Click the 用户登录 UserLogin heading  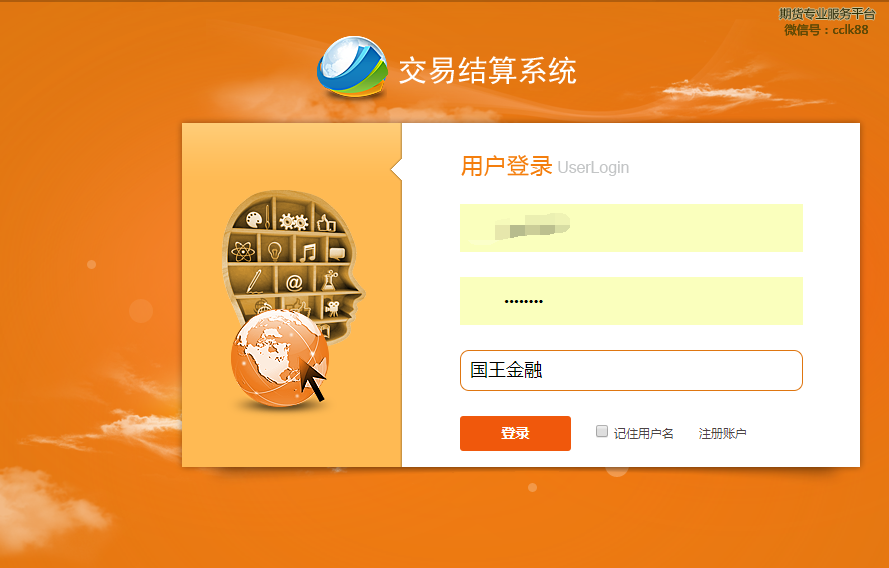click(x=544, y=167)
